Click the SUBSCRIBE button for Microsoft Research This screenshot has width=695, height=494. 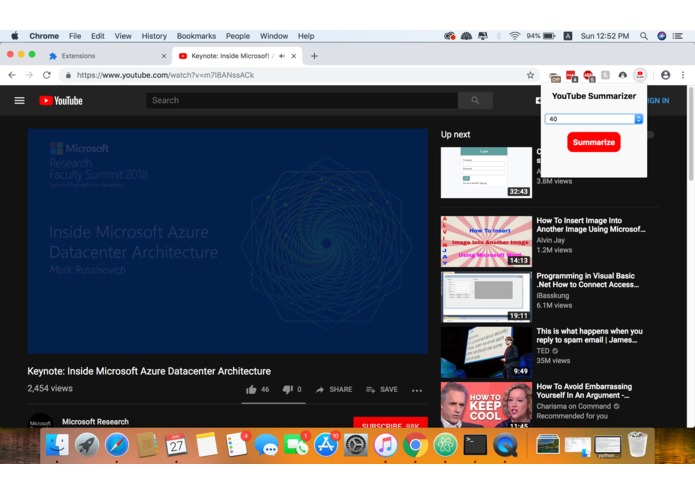pos(390,422)
